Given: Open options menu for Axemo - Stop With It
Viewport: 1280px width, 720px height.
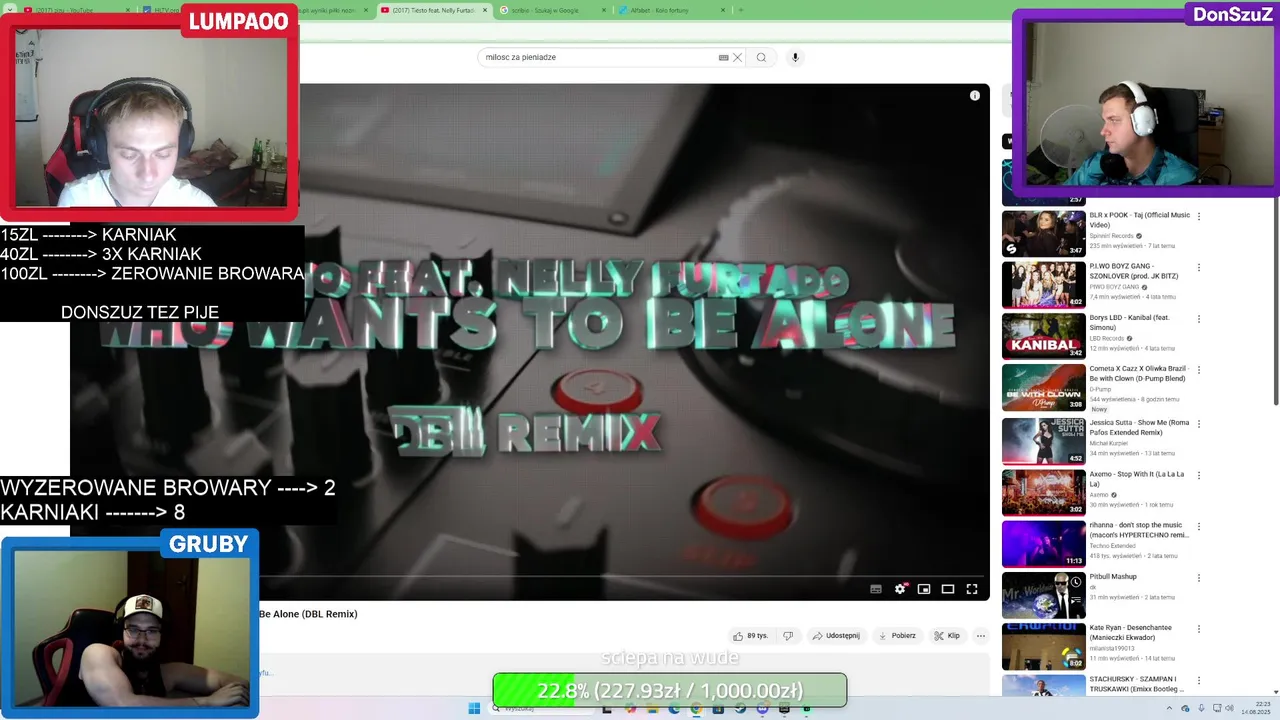Looking at the screenshot, I should [1199, 475].
